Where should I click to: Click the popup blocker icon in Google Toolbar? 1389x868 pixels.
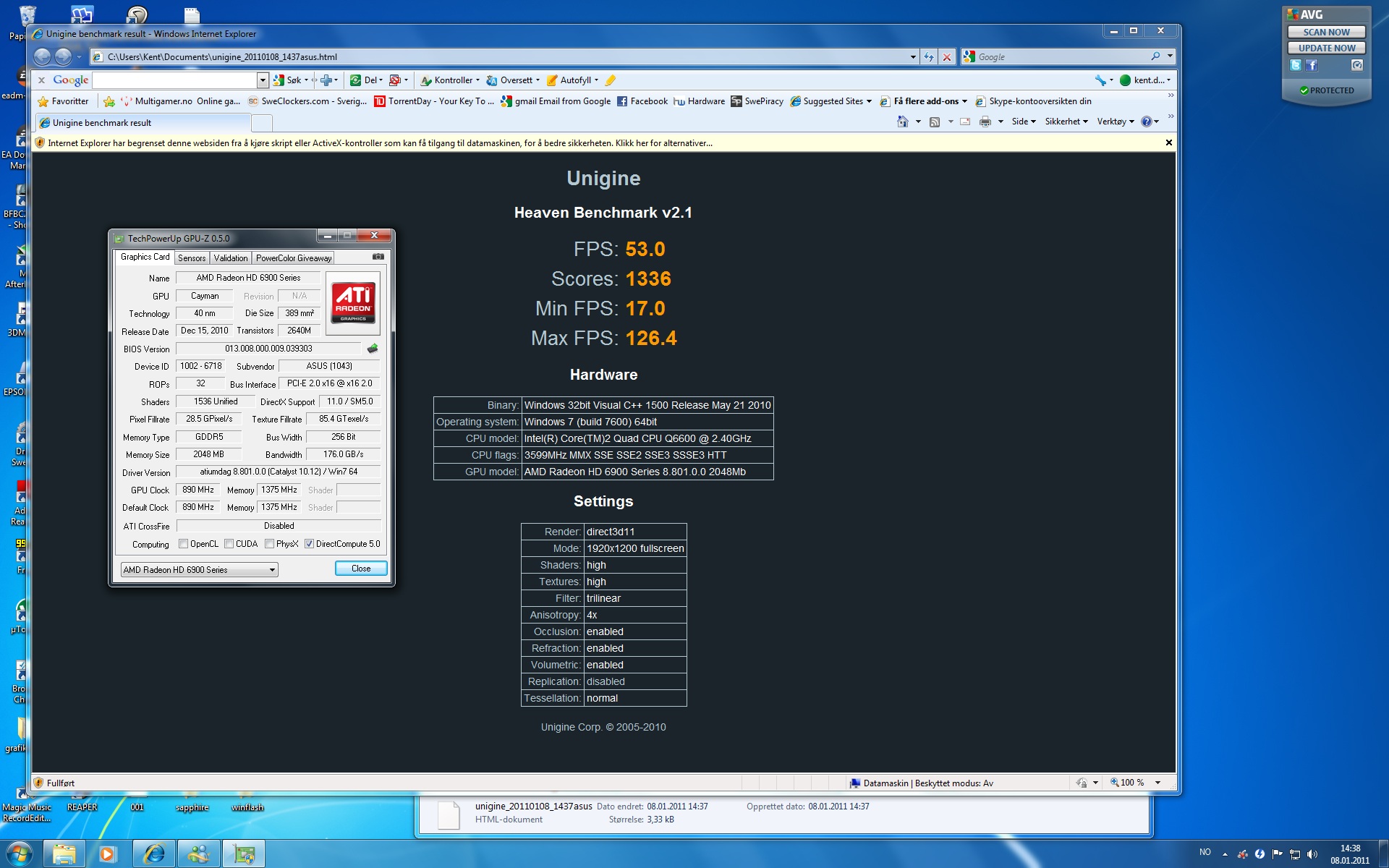point(395,80)
